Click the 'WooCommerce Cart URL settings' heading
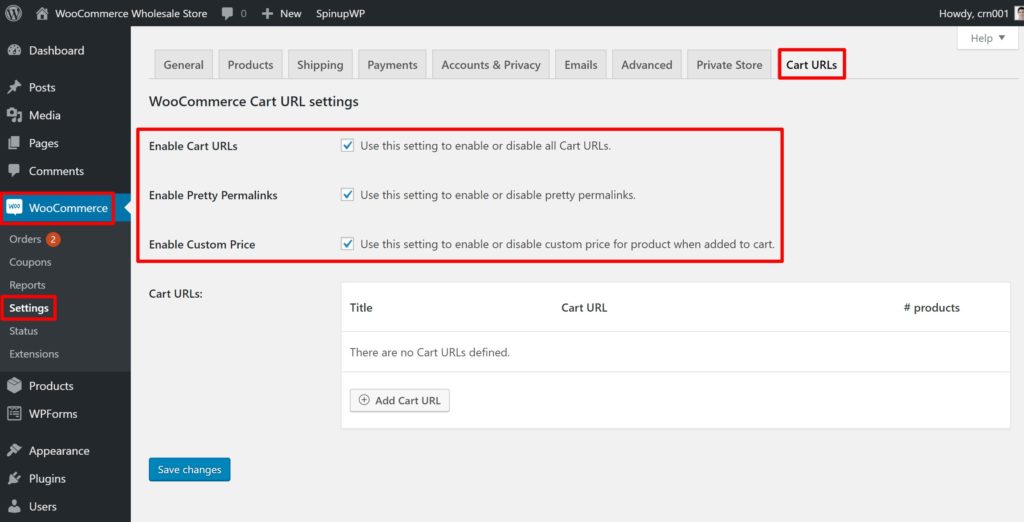 coord(253,101)
